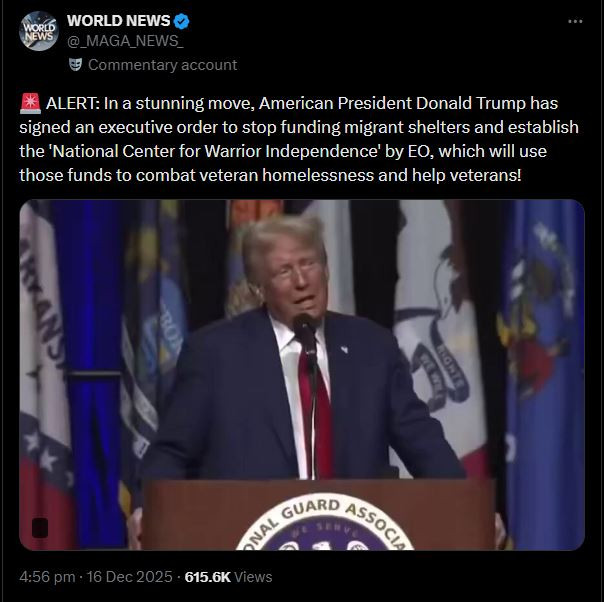The width and height of the screenshot is (604, 602).
Task: Click the Guard Association seal on podium
Action: click(325, 522)
